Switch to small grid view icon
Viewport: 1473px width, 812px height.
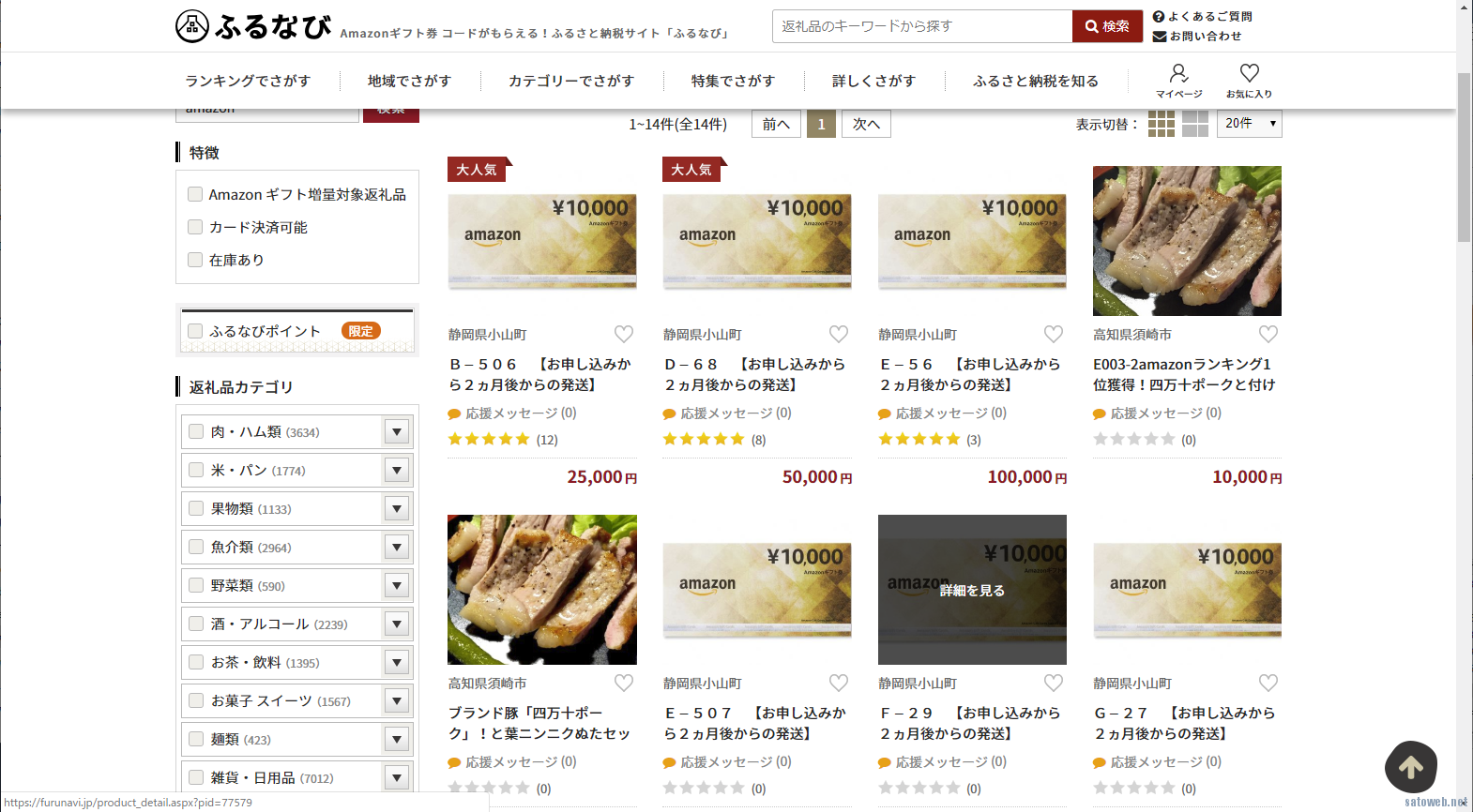point(1162,124)
